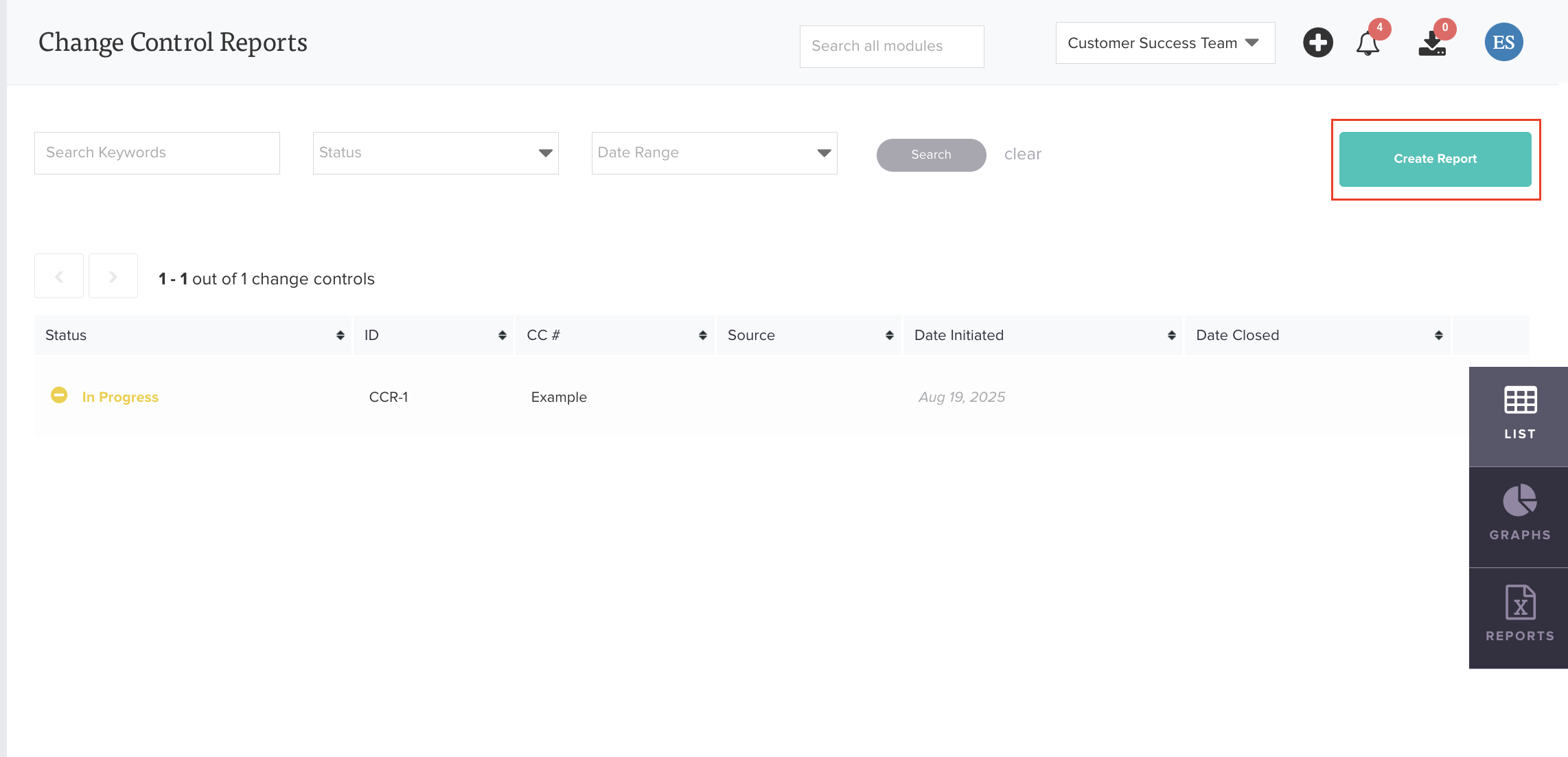
Task: Click the plus add-new icon
Action: [x=1317, y=43]
